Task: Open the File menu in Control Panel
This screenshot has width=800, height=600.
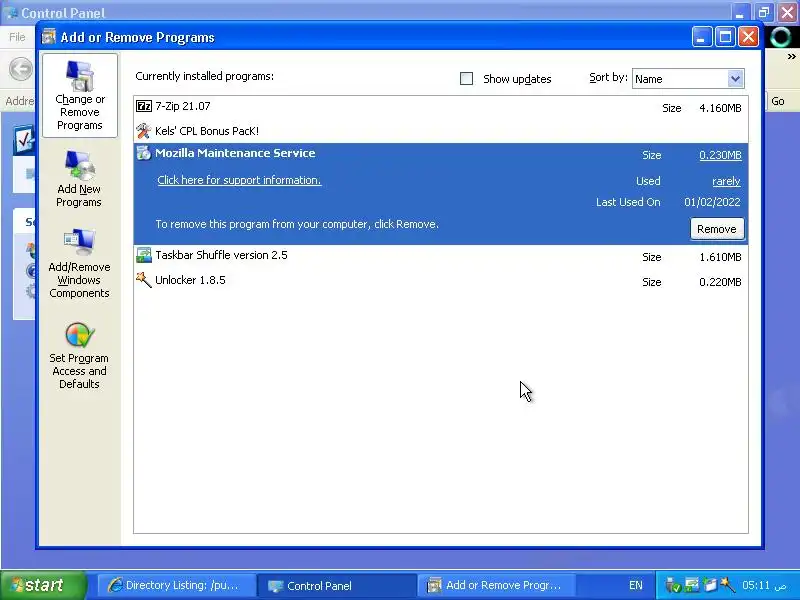Action: [x=17, y=37]
